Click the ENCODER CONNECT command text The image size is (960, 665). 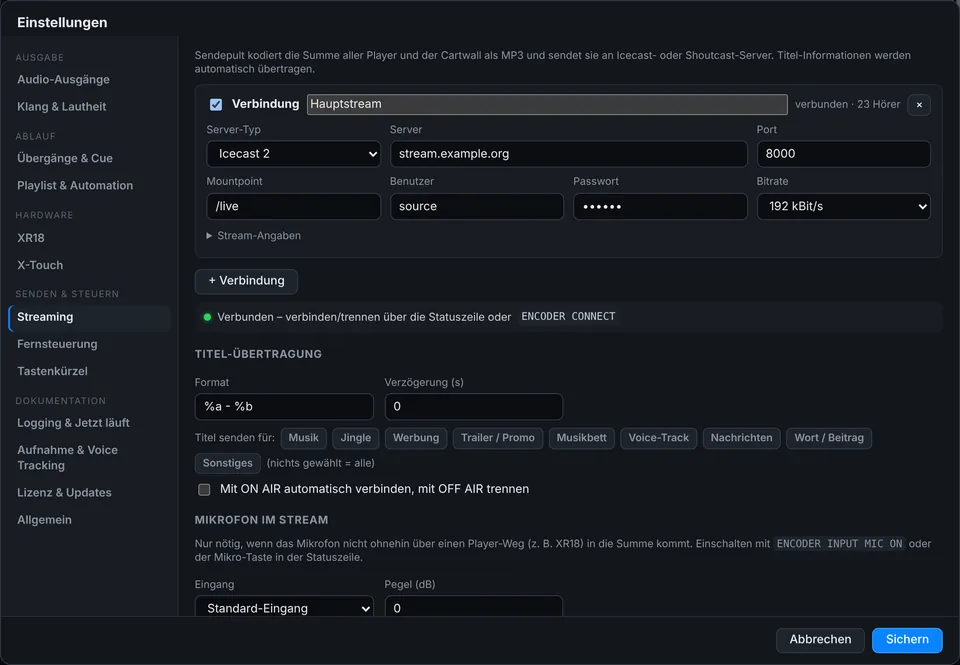click(x=568, y=317)
